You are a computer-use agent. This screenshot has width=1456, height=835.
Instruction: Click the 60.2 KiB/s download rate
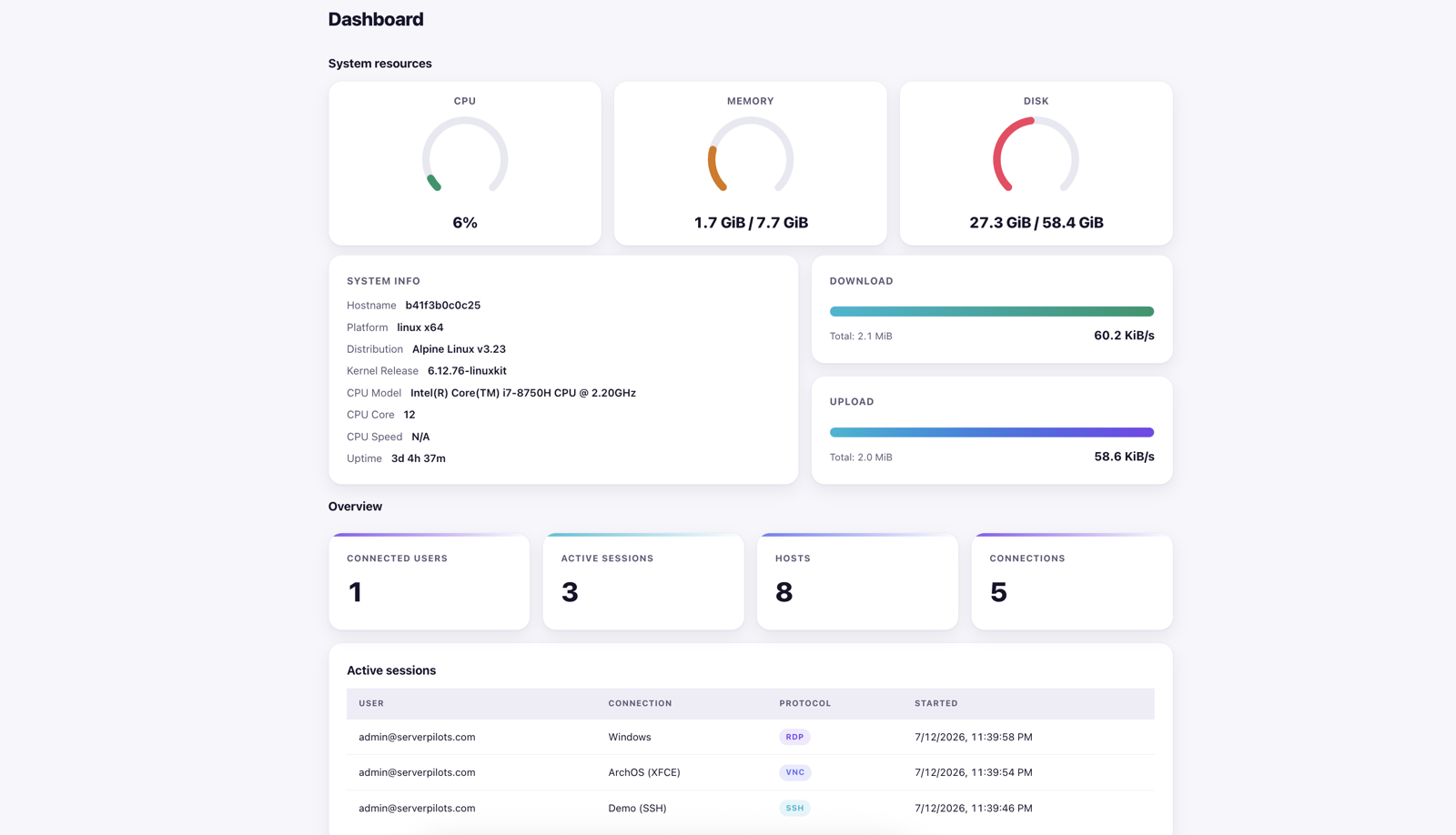coord(1124,336)
